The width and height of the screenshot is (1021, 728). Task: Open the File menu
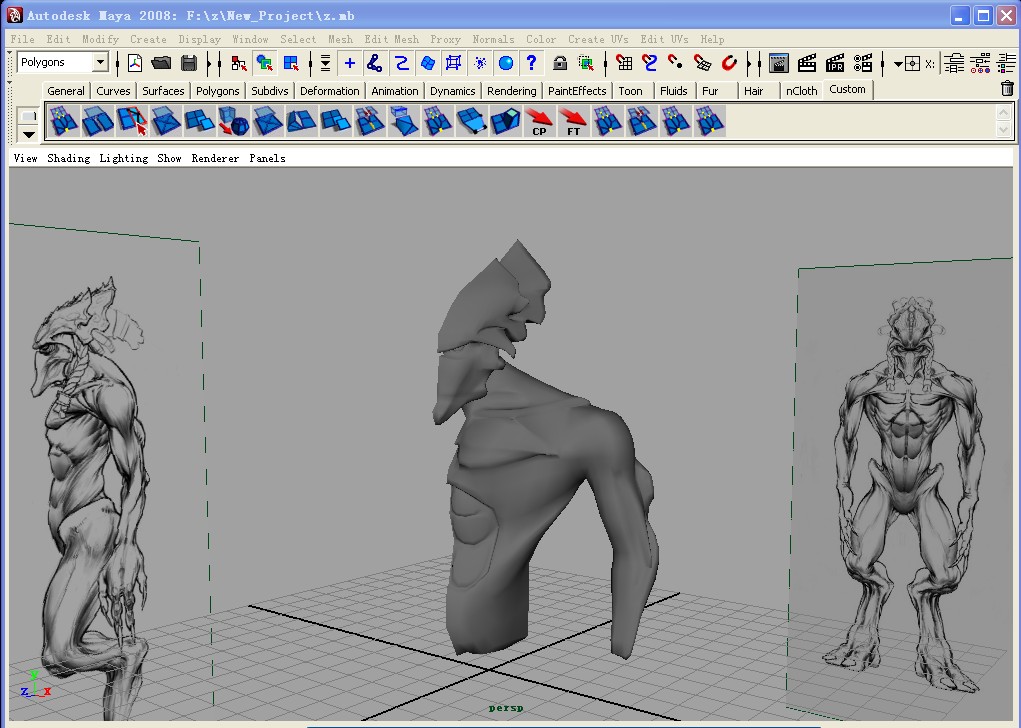coord(23,39)
